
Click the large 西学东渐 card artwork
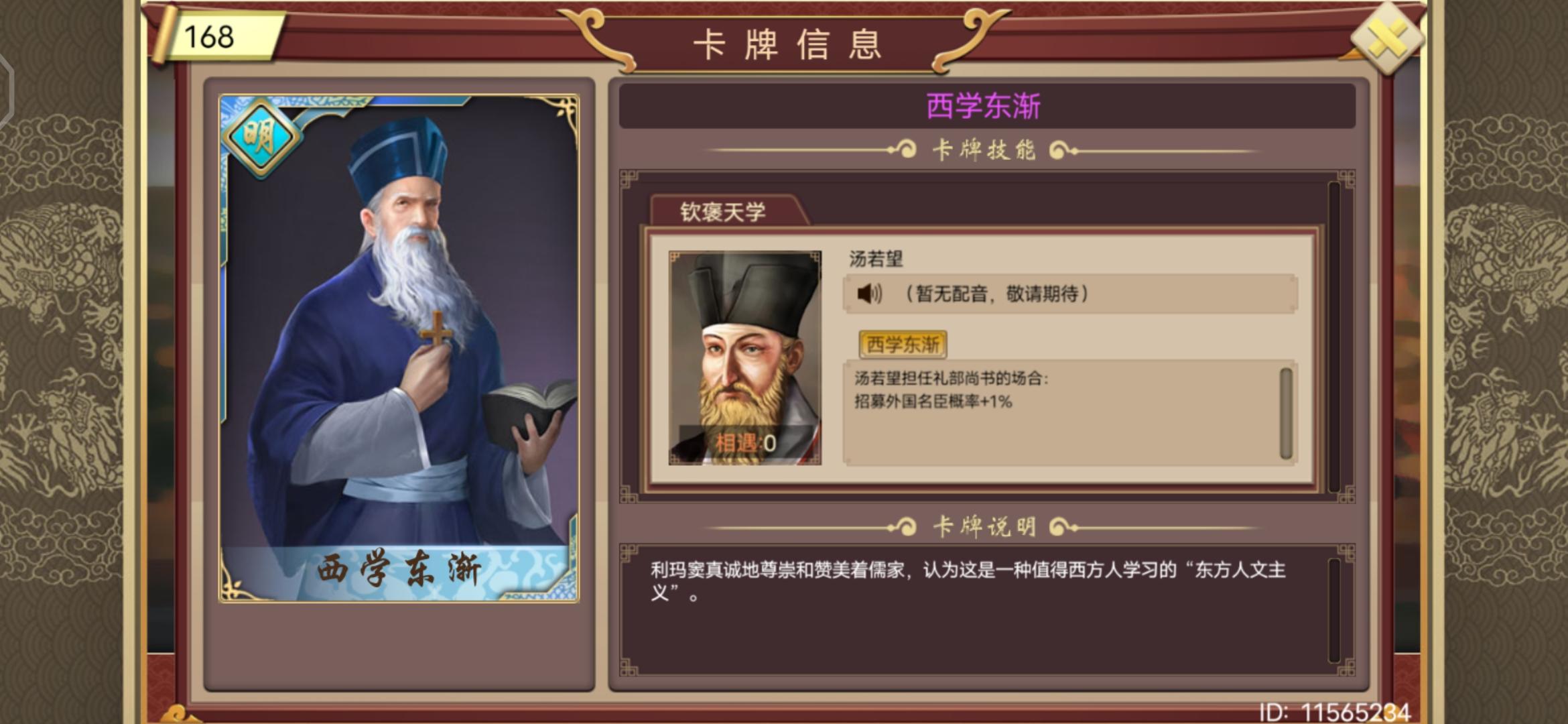pyautogui.click(x=399, y=348)
